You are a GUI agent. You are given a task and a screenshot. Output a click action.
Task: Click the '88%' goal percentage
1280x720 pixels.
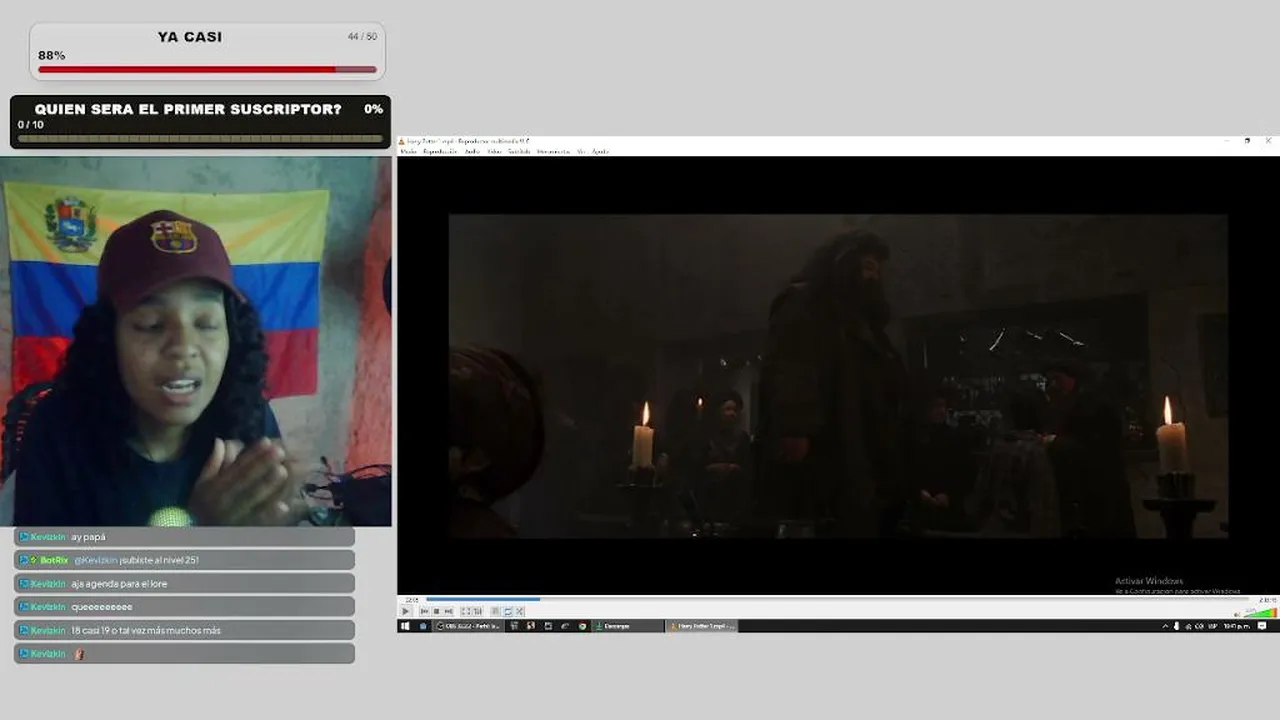(x=52, y=55)
